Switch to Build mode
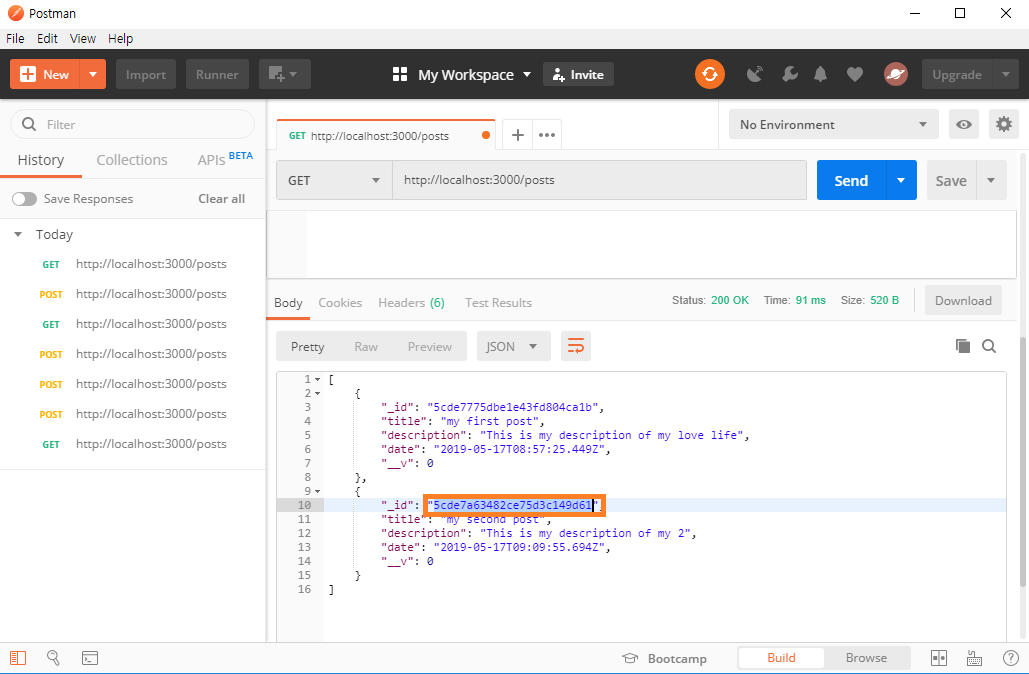Image resolution: width=1029 pixels, height=674 pixels. coord(781,658)
